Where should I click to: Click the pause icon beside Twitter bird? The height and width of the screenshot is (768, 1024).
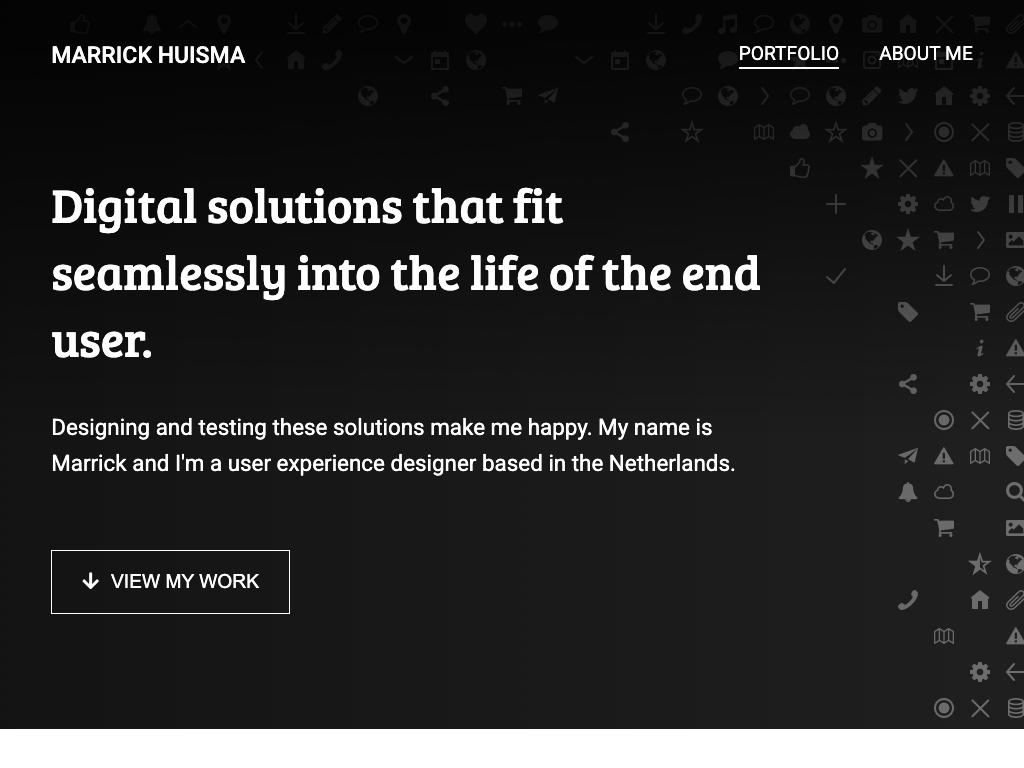1015,204
